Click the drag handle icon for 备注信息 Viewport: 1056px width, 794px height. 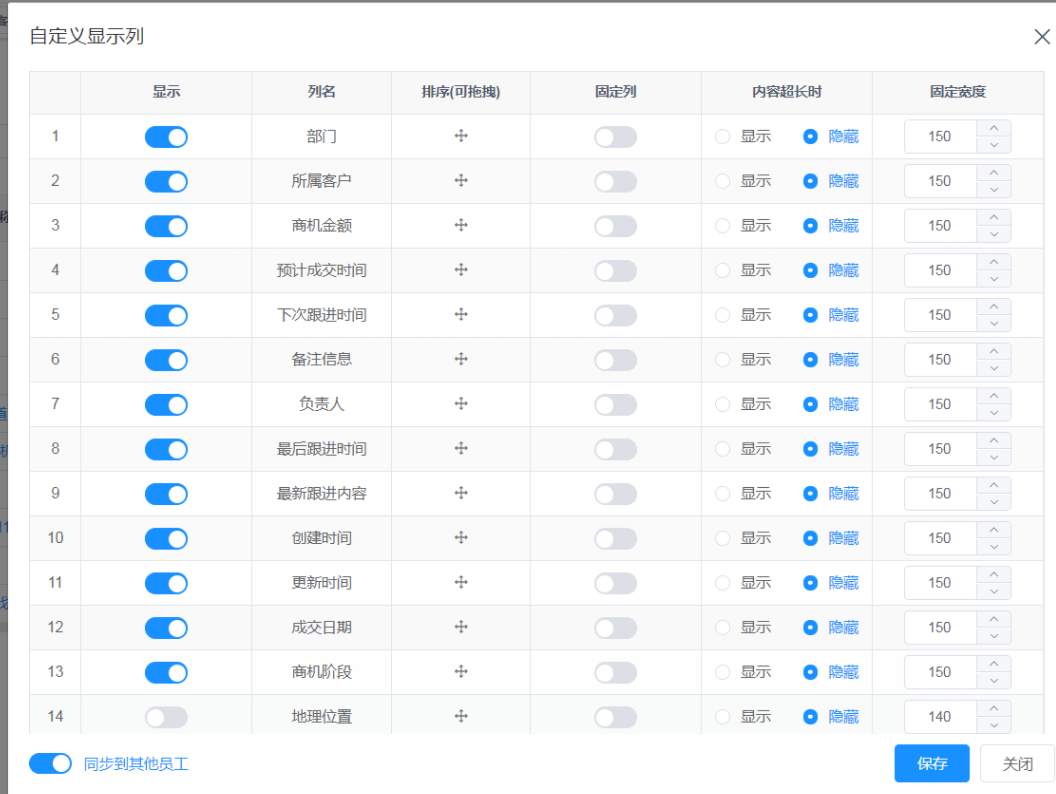click(460, 359)
